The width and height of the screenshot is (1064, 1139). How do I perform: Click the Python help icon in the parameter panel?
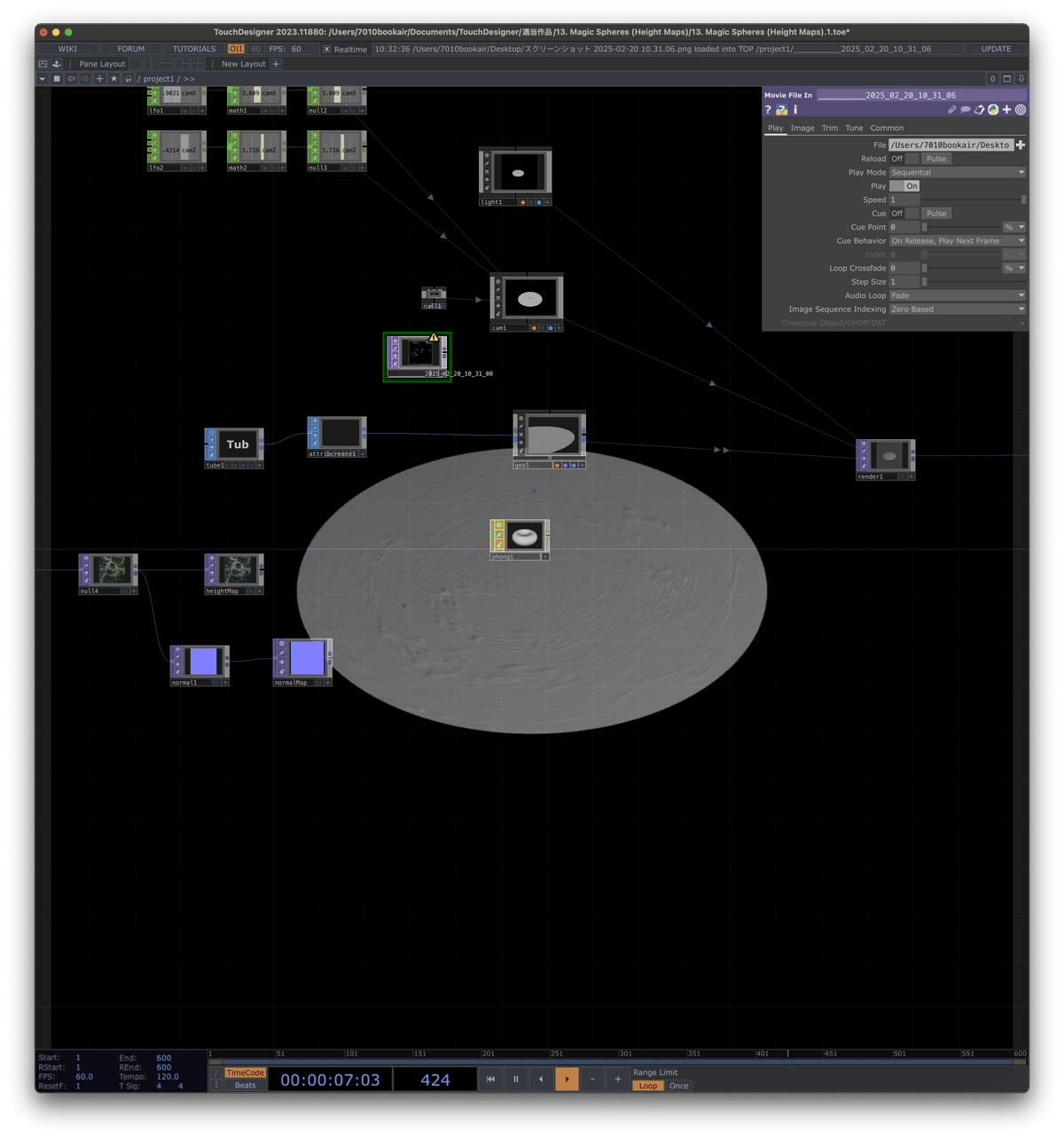click(x=782, y=109)
